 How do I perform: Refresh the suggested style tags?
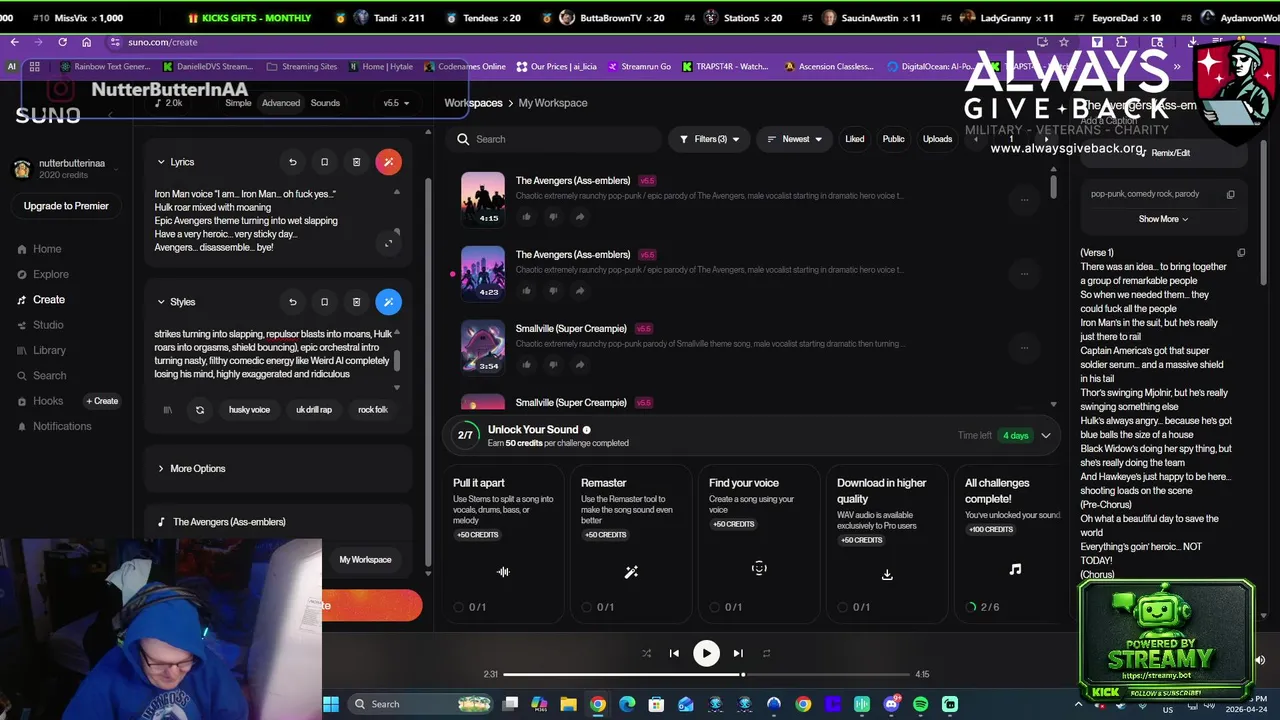(200, 410)
